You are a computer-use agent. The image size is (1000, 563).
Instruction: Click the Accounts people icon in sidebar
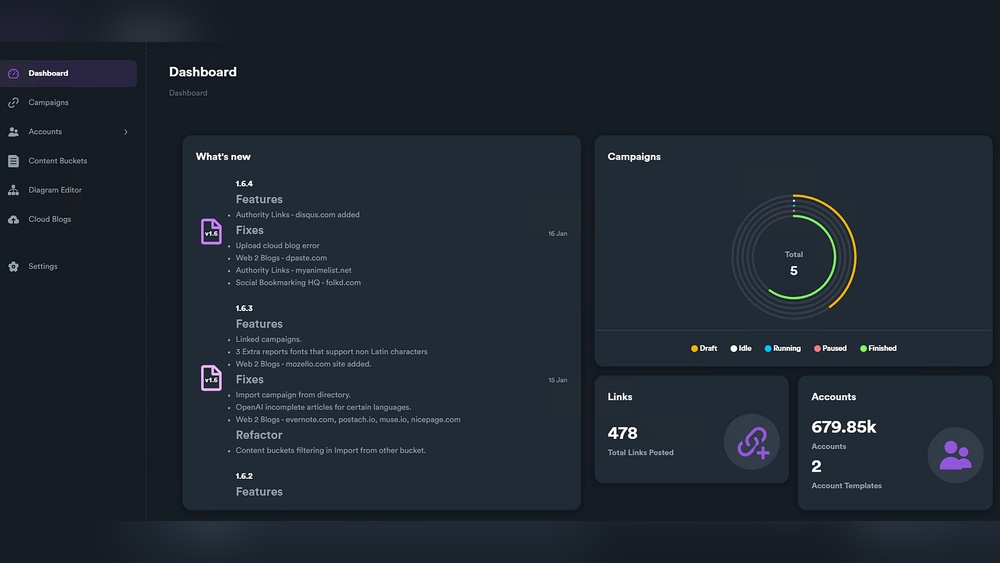coord(13,132)
